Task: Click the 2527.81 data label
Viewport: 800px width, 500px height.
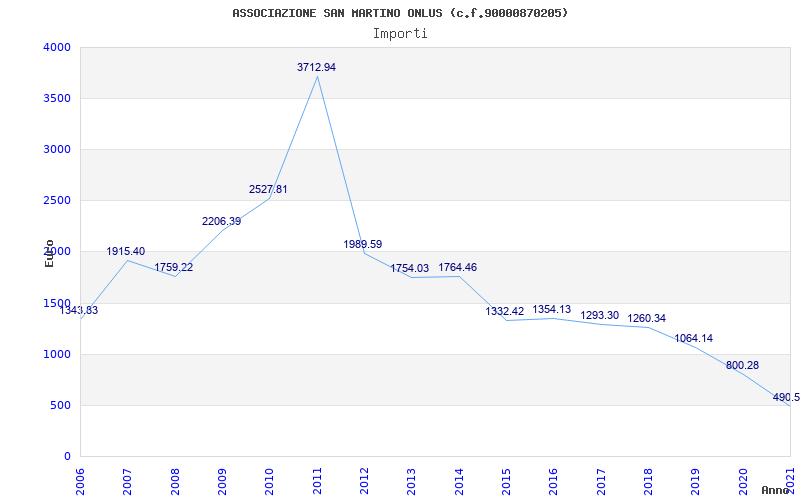Action: pos(268,189)
